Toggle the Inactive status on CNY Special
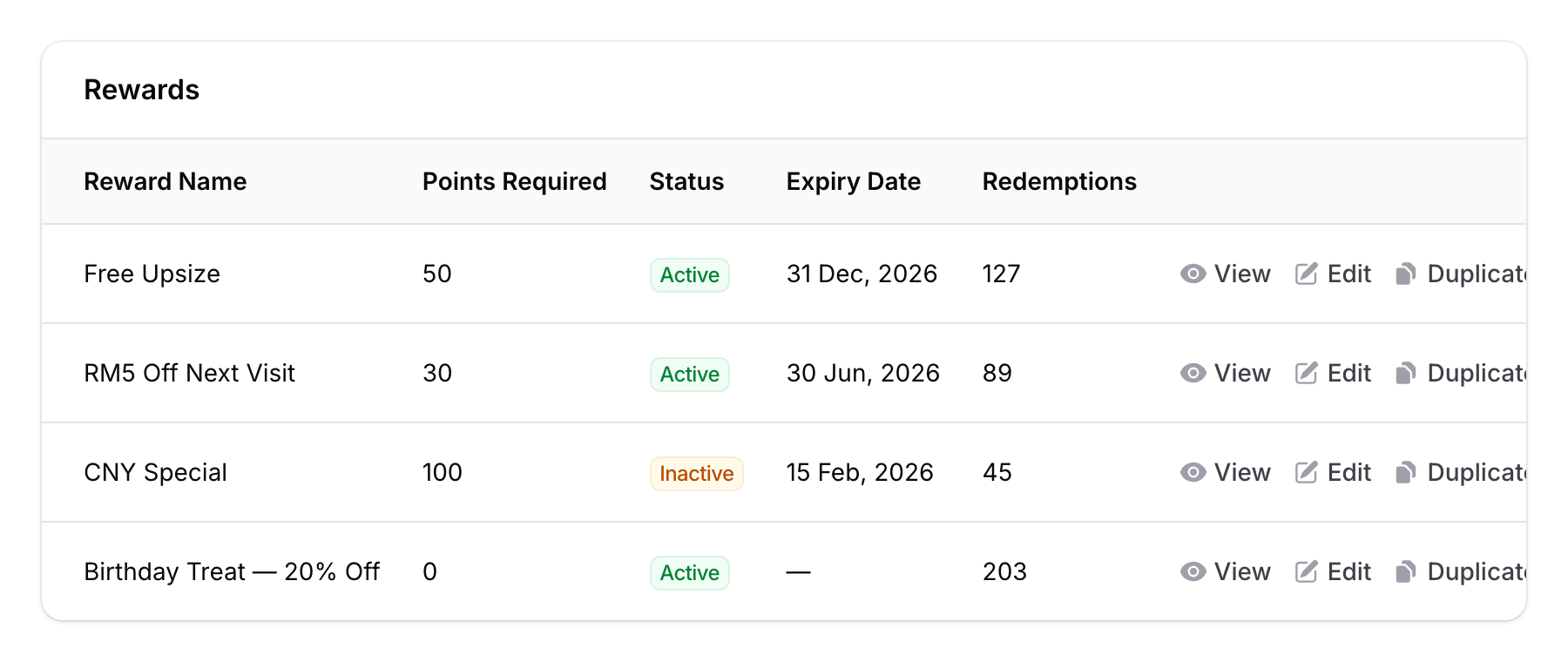The width and height of the screenshot is (1568, 662). tap(695, 474)
